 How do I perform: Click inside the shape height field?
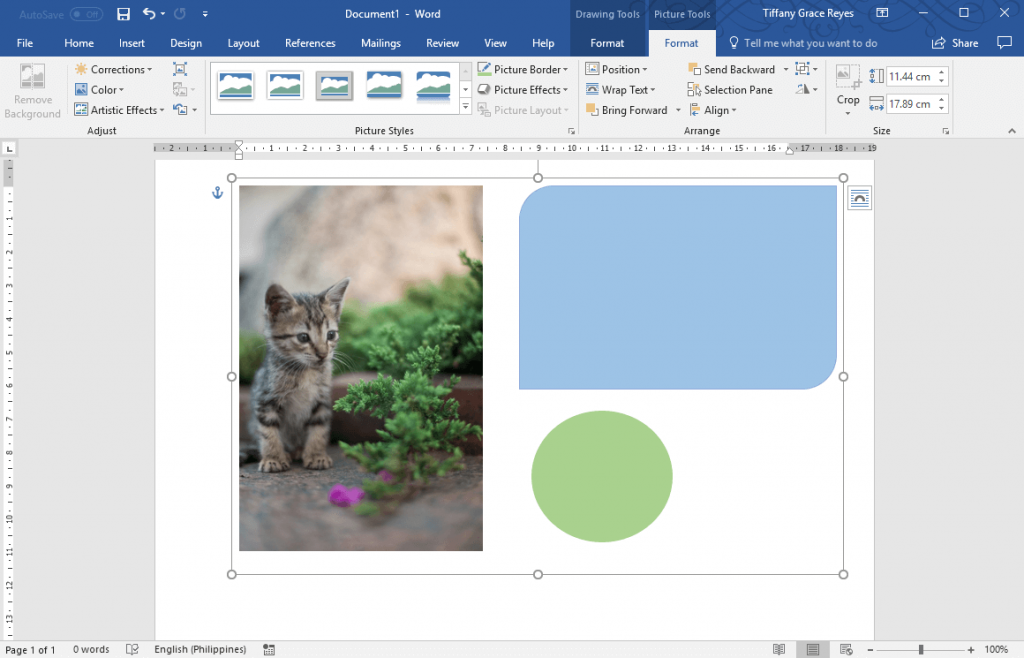[x=909, y=76]
